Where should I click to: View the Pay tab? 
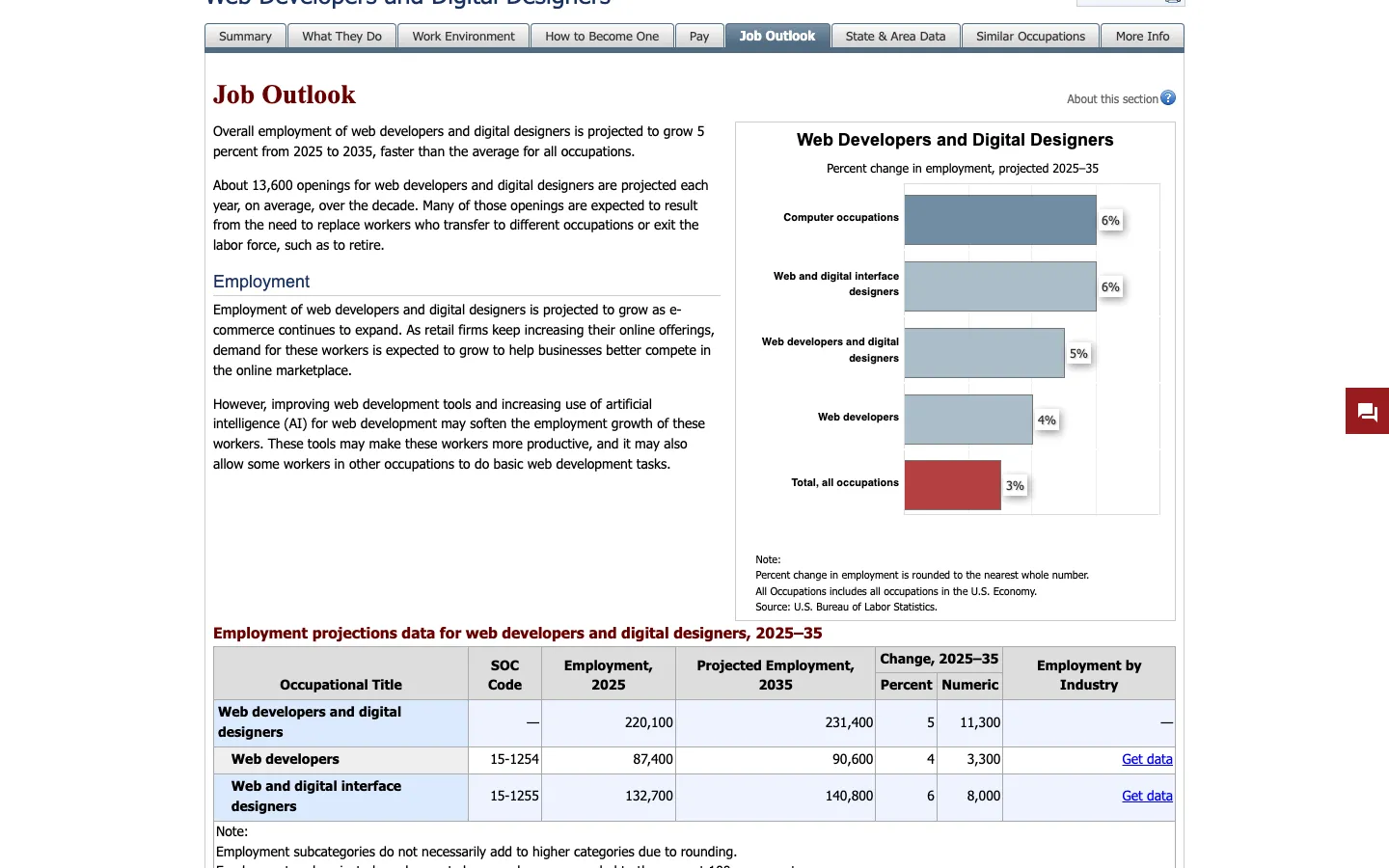[x=699, y=37]
